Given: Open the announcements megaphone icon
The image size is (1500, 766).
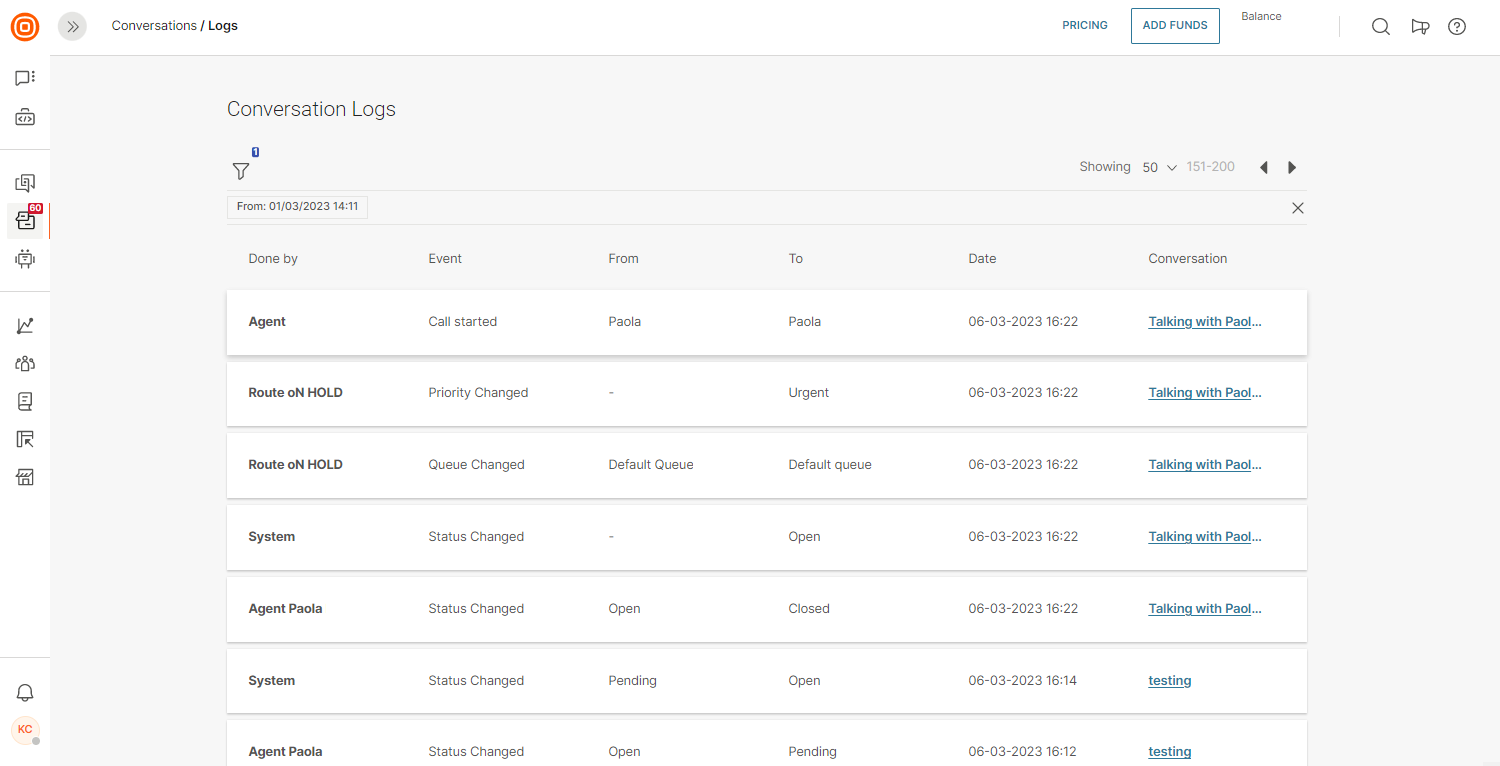Looking at the screenshot, I should click(1419, 27).
